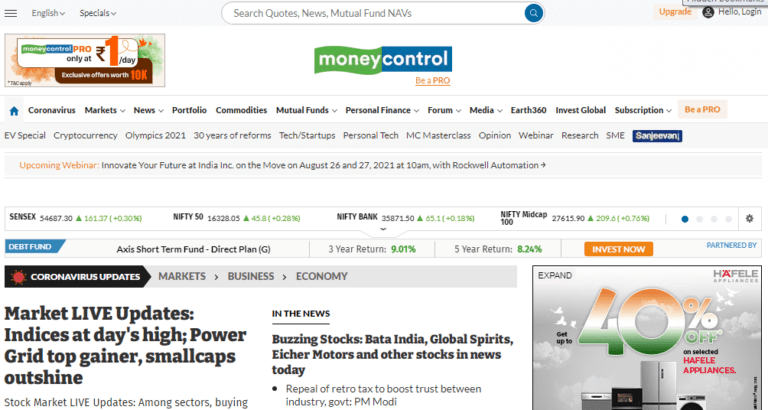
Task: Click the Coronavirus Updates virus icon
Action: pyautogui.click(x=18, y=277)
